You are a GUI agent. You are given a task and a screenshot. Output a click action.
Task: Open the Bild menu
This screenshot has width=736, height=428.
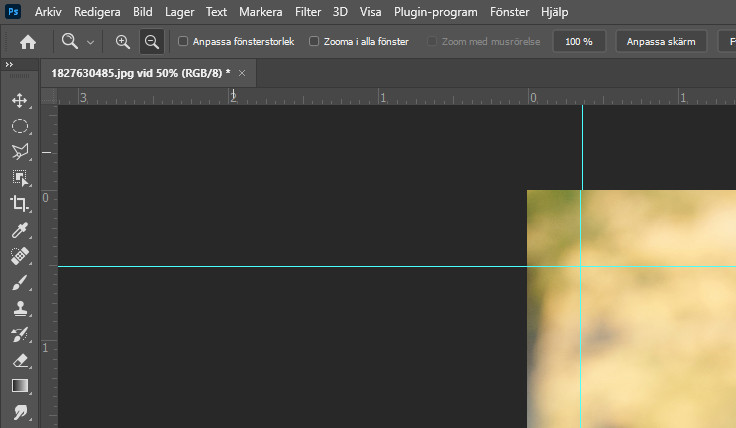pos(143,12)
